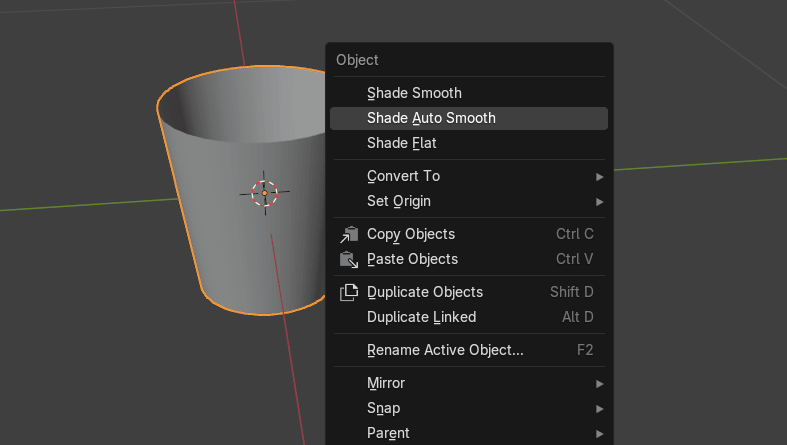The width and height of the screenshot is (787, 445).
Task: Open the Parent submenu
Action: pos(388,433)
